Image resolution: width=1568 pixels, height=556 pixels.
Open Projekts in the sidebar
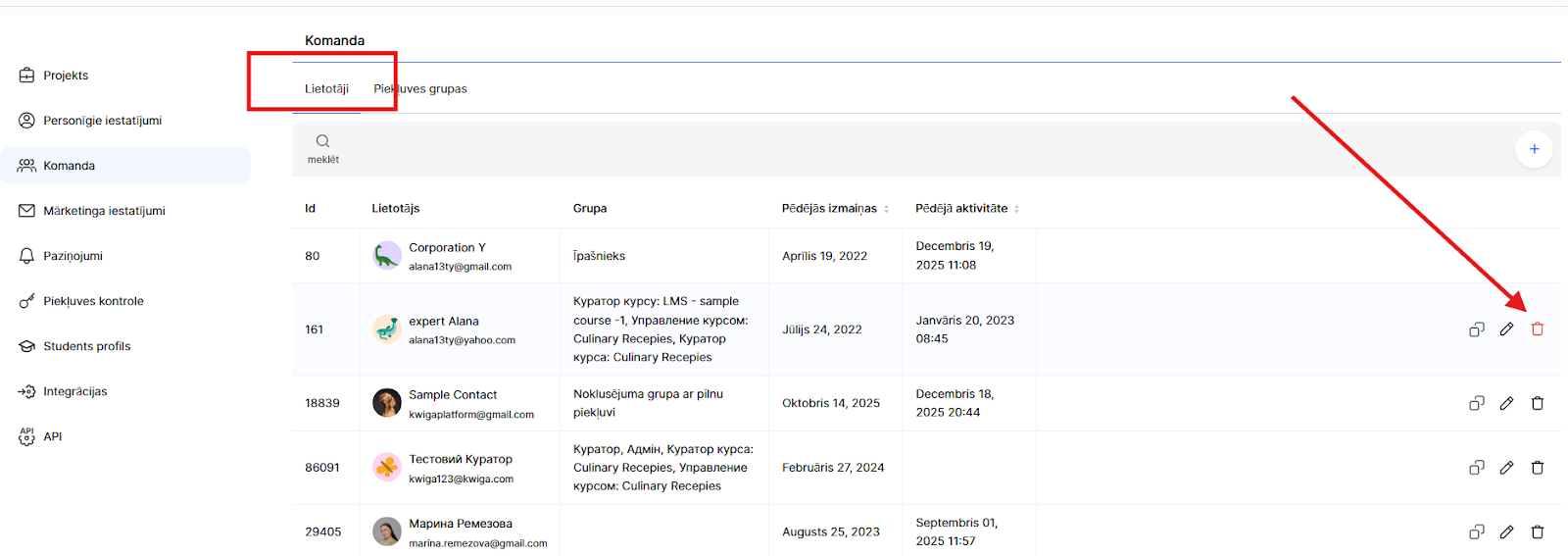[x=66, y=76]
